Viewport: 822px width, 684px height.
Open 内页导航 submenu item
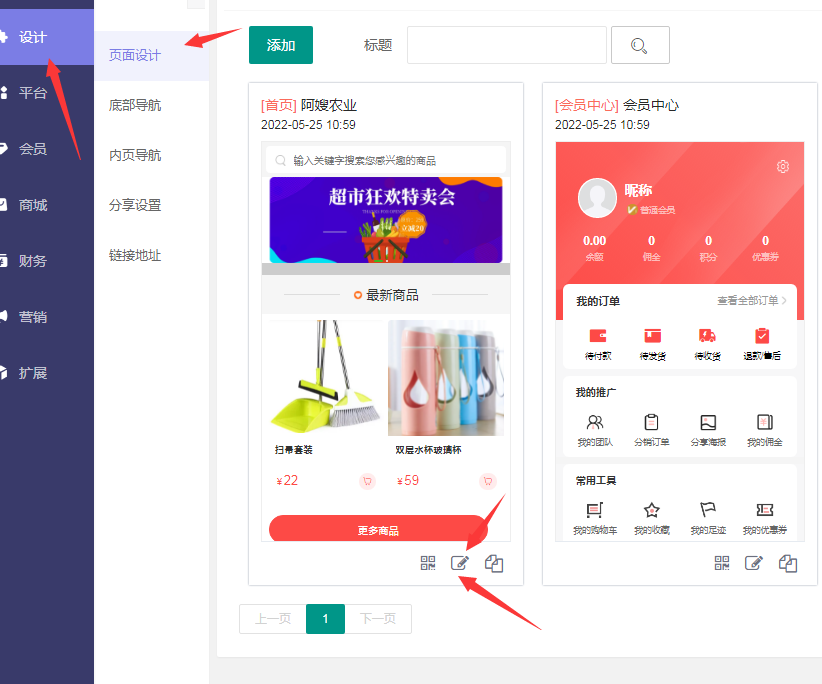pos(135,155)
